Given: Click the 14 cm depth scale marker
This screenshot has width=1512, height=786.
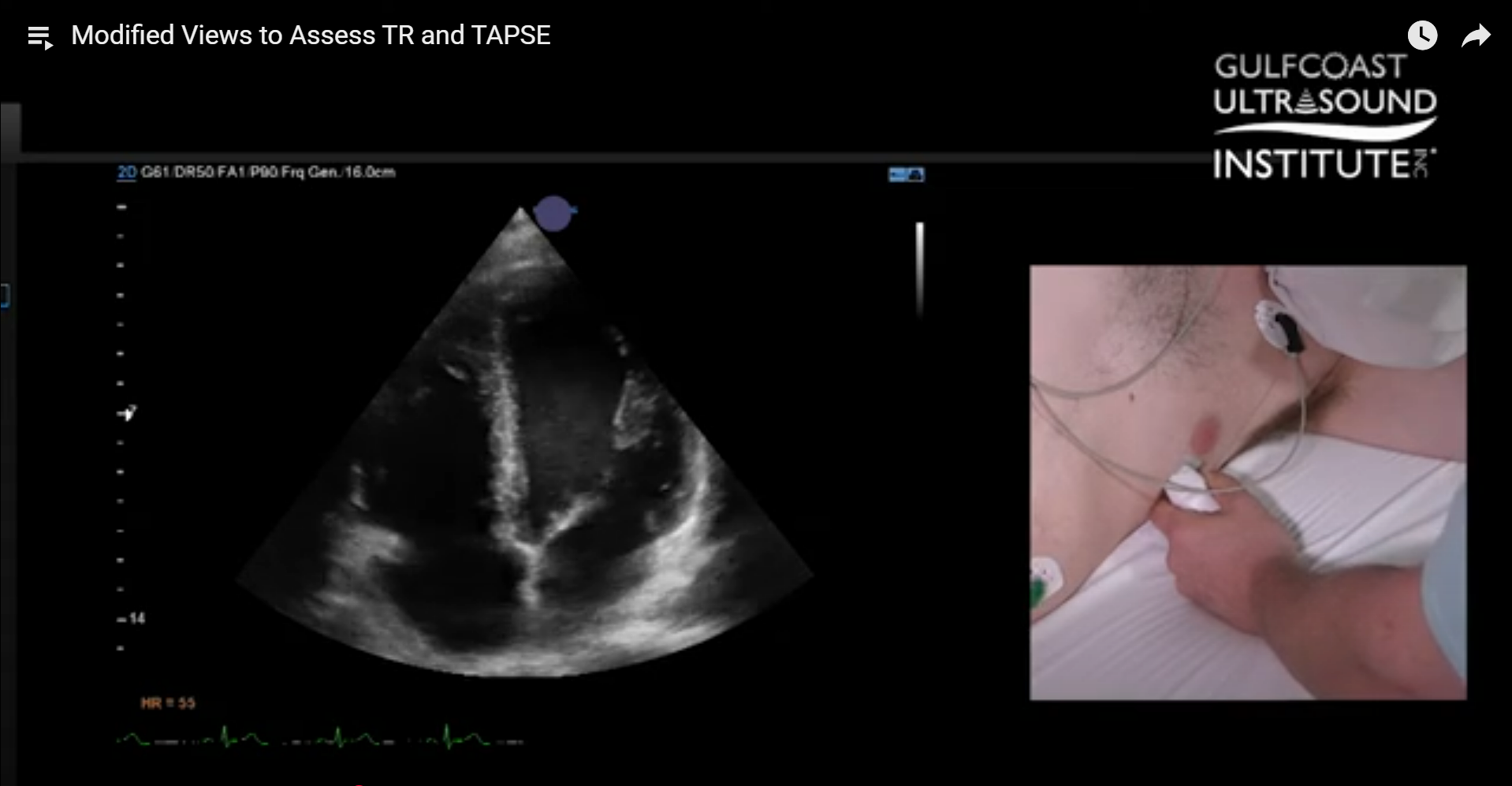Looking at the screenshot, I should (x=132, y=619).
